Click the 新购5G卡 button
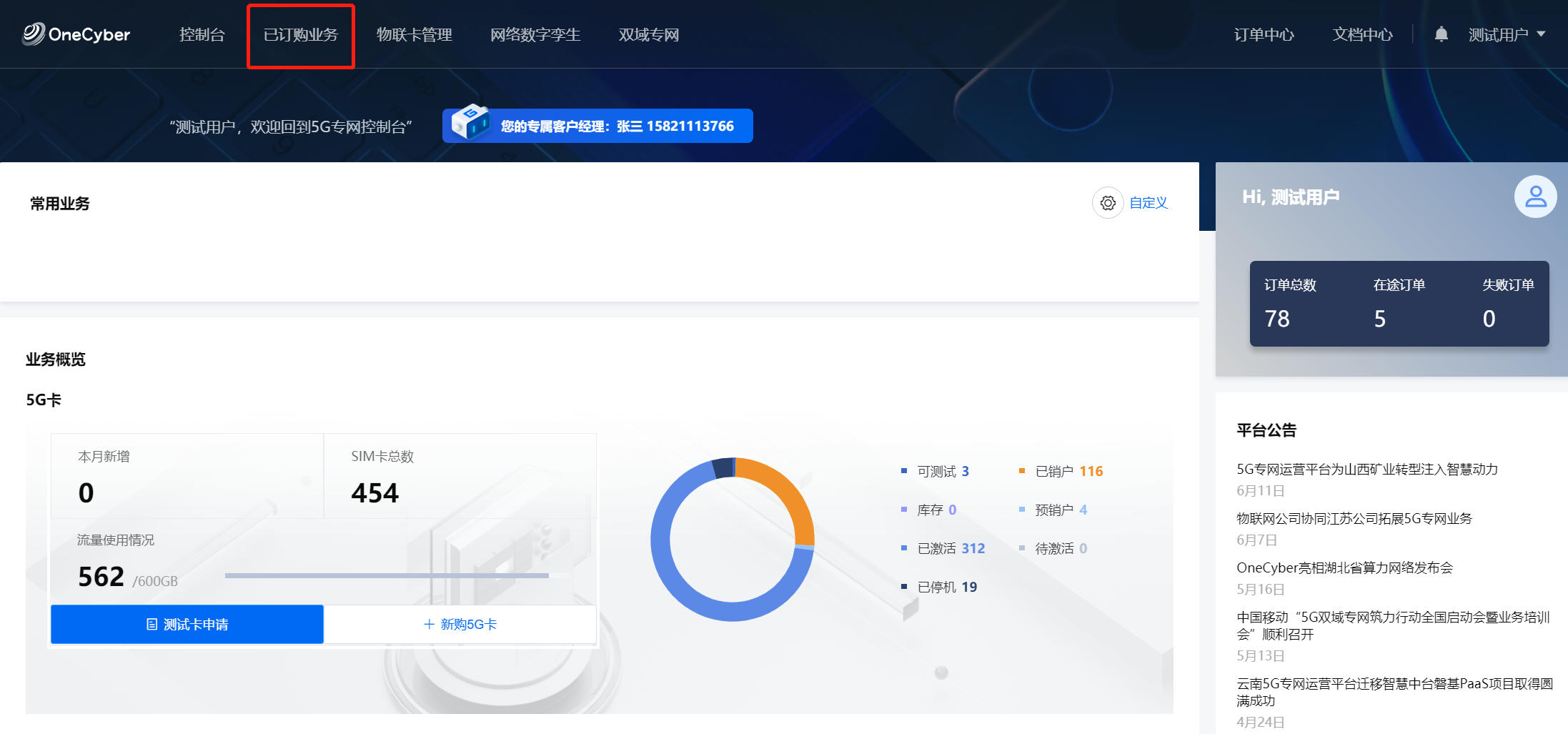 click(460, 624)
